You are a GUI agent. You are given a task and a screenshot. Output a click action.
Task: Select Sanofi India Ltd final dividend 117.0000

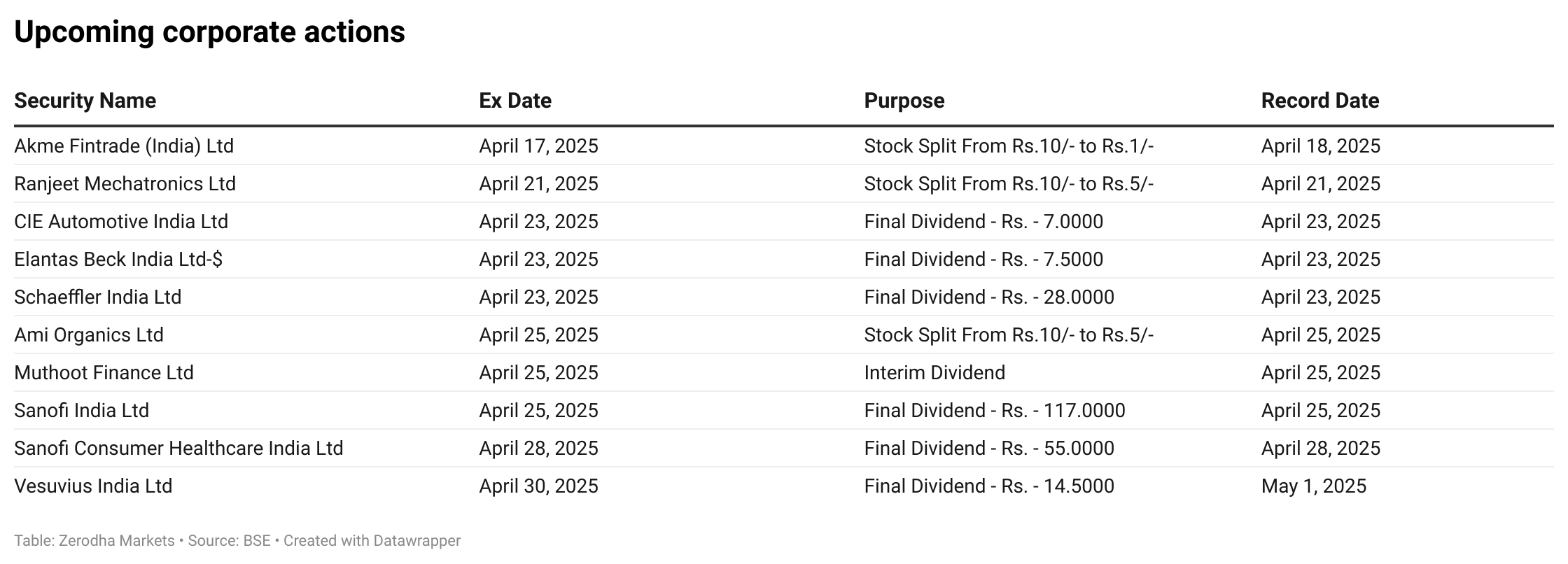point(995,411)
